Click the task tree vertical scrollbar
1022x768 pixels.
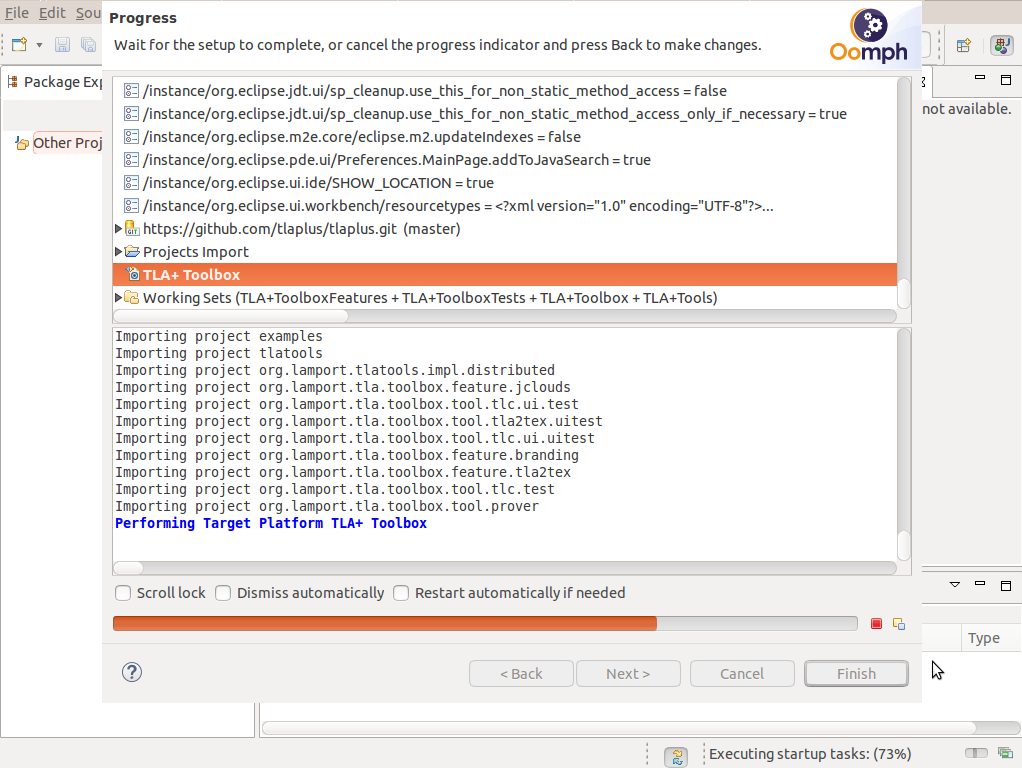click(903, 192)
